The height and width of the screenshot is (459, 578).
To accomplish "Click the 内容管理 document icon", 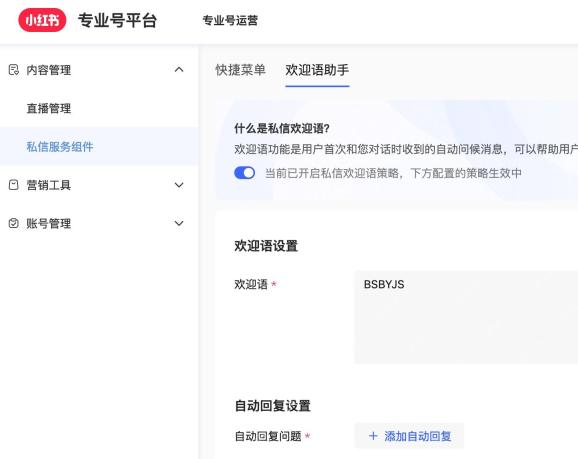I will 14,70.
